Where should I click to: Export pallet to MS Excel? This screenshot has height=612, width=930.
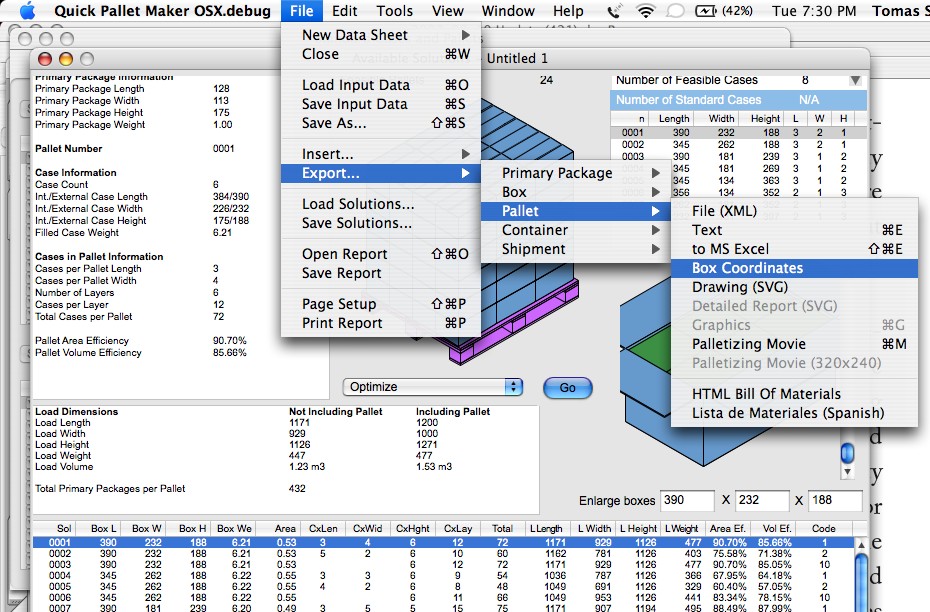point(794,249)
